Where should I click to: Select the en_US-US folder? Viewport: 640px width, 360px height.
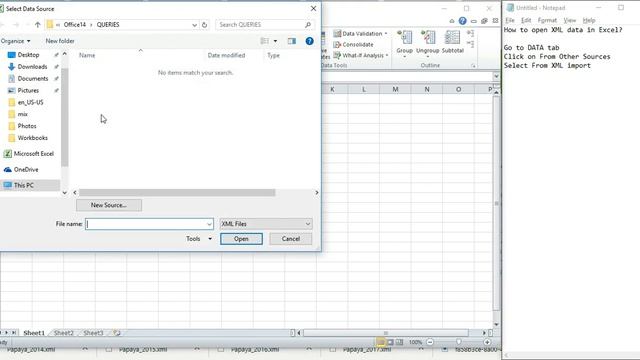tap(30, 102)
